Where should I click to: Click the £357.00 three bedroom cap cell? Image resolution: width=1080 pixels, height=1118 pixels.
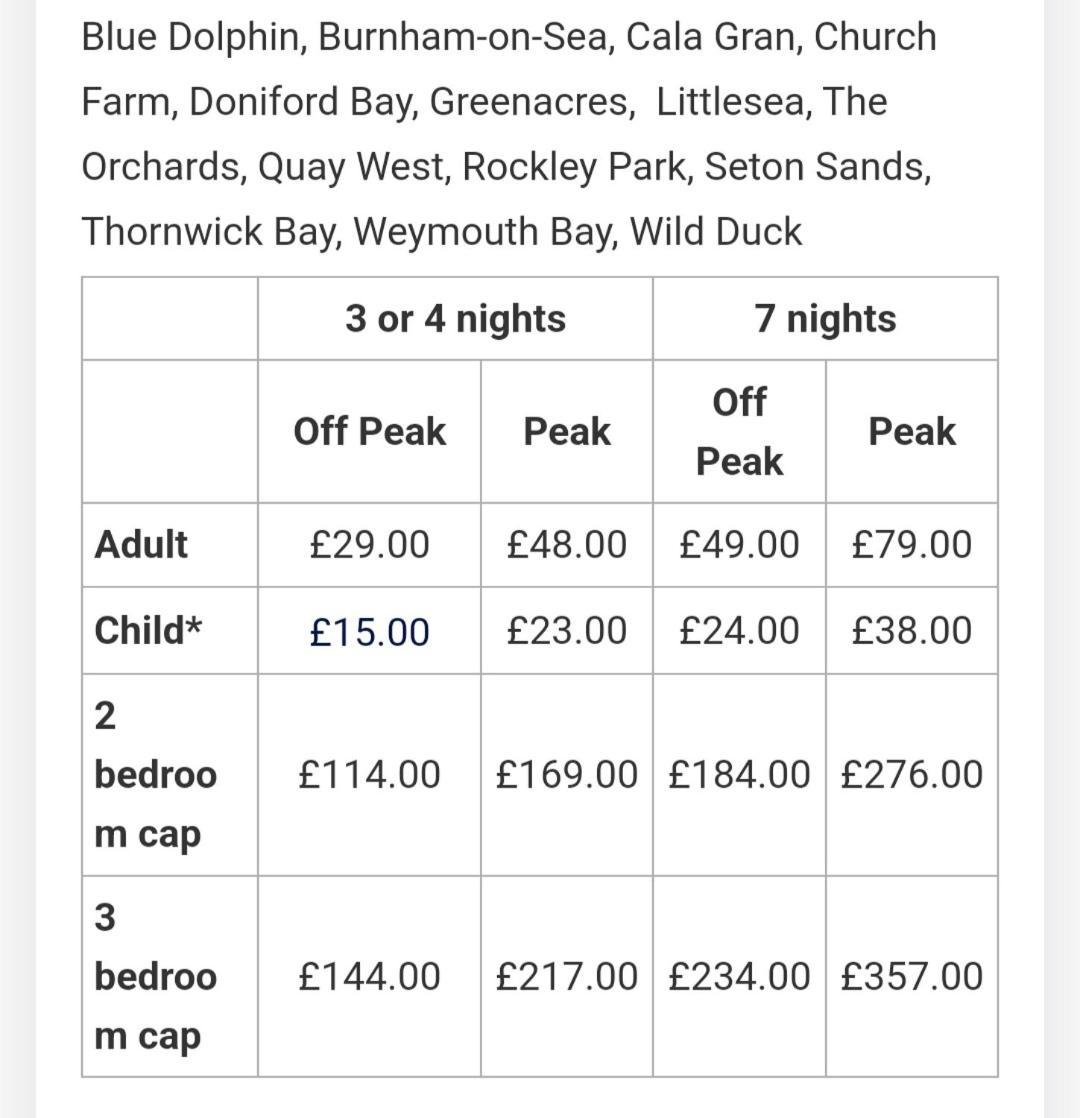[912, 976]
